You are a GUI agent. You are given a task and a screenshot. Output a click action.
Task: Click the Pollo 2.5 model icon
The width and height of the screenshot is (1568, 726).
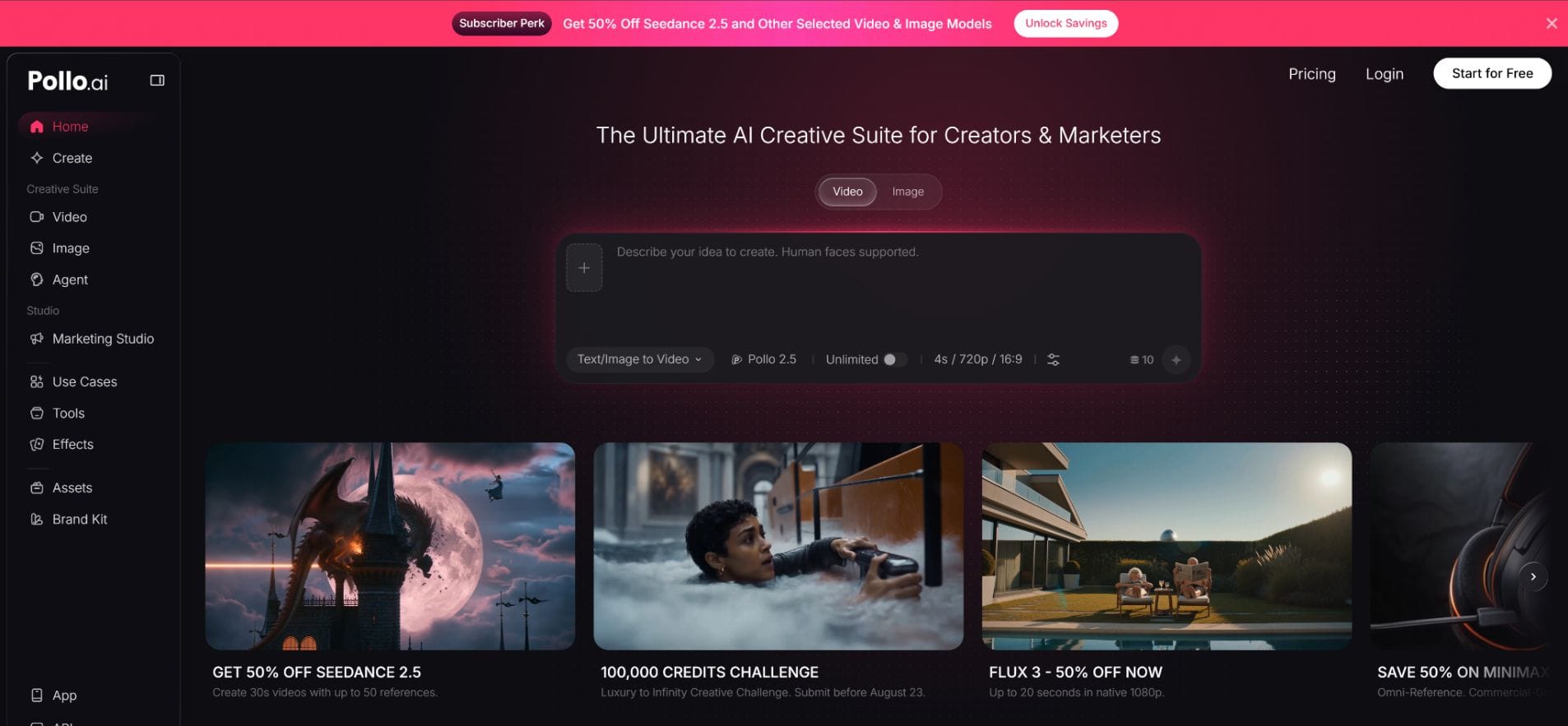click(x=736, y=359)
